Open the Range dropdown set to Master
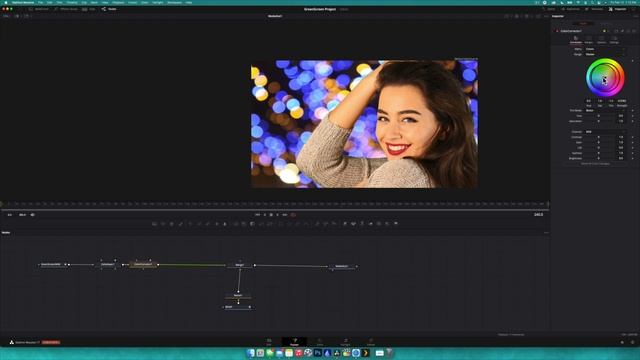 (604, 54)
